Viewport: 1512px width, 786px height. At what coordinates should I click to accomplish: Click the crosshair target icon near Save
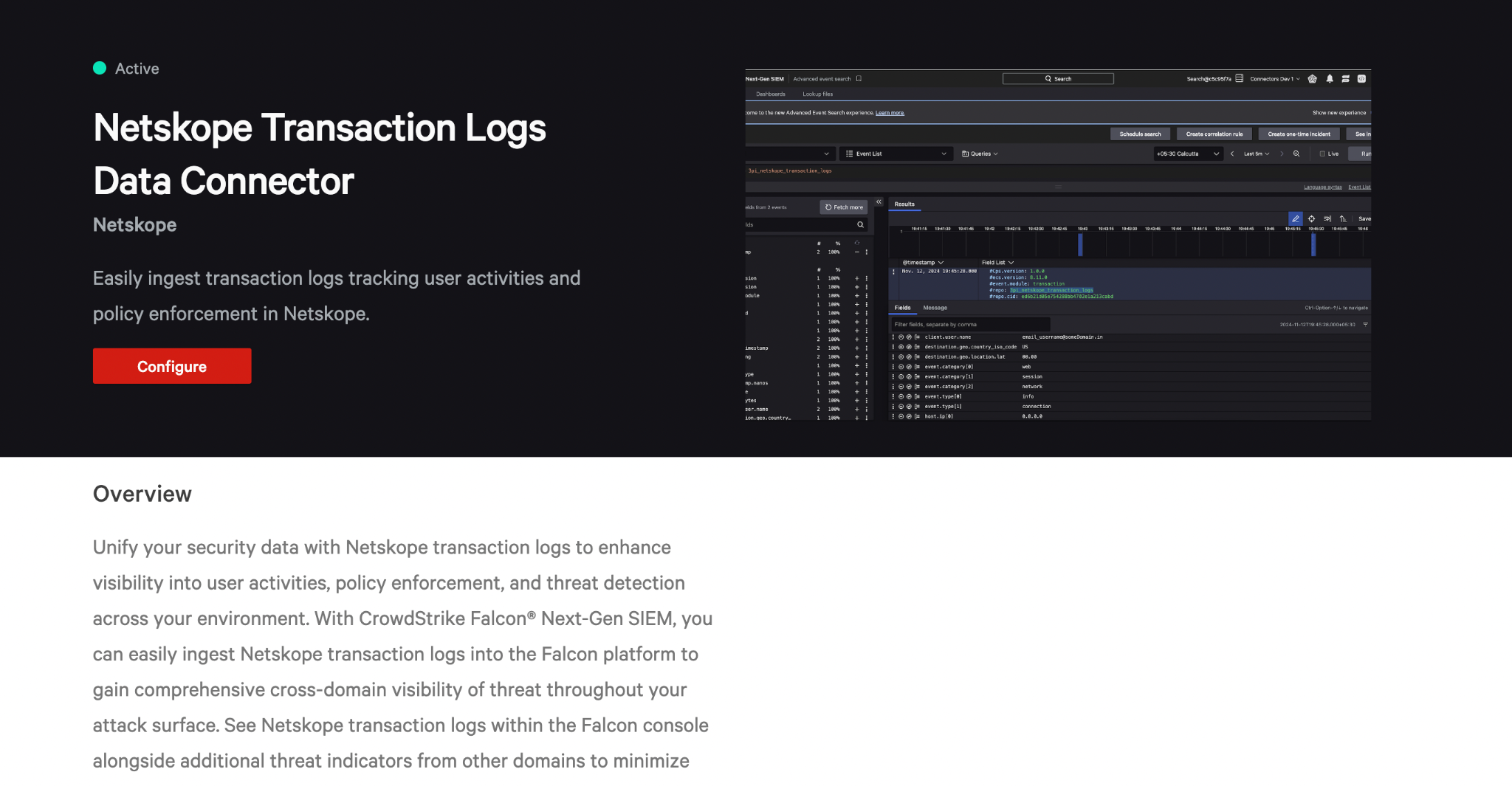click(x=1311, y=218)
